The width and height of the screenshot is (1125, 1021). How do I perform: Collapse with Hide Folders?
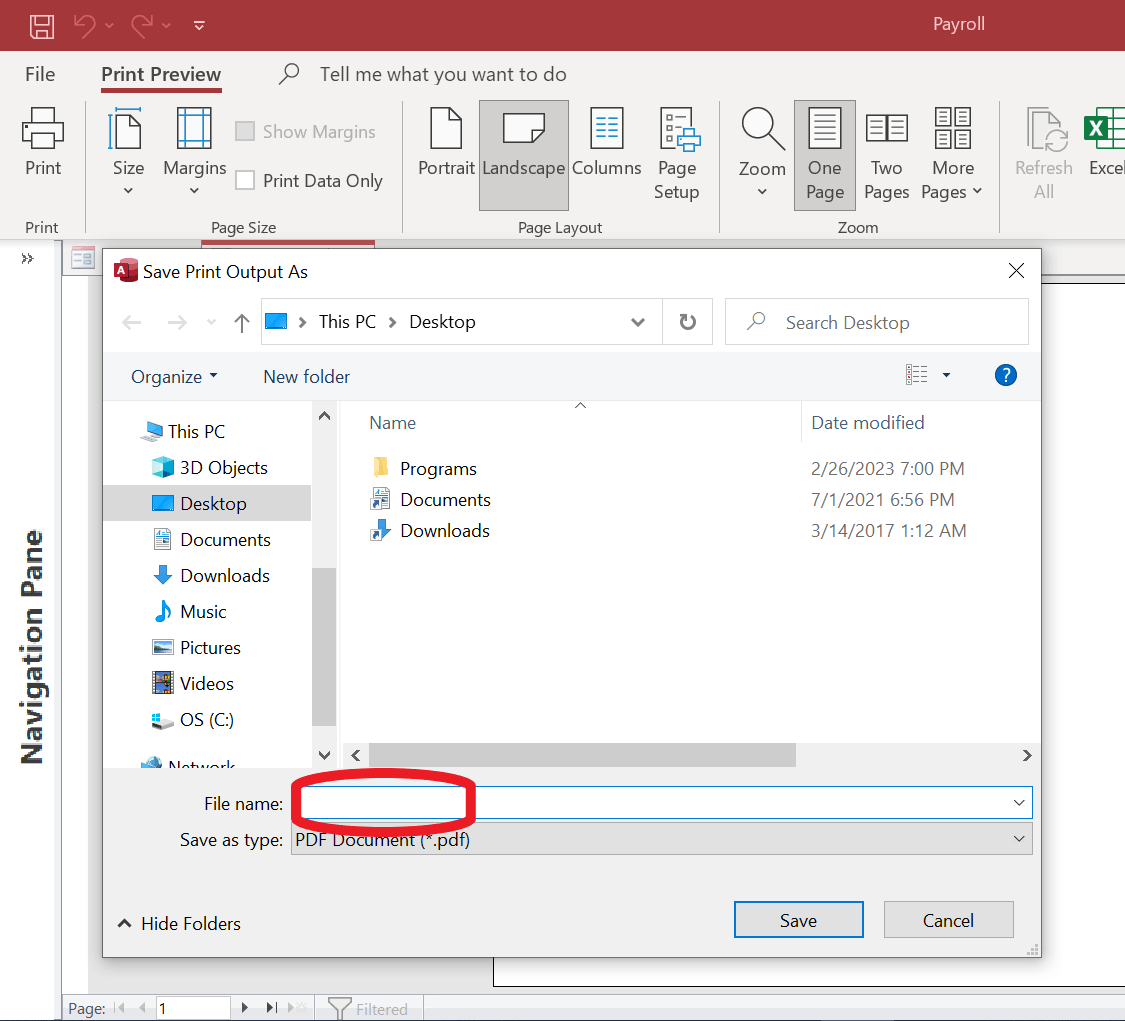179,923
